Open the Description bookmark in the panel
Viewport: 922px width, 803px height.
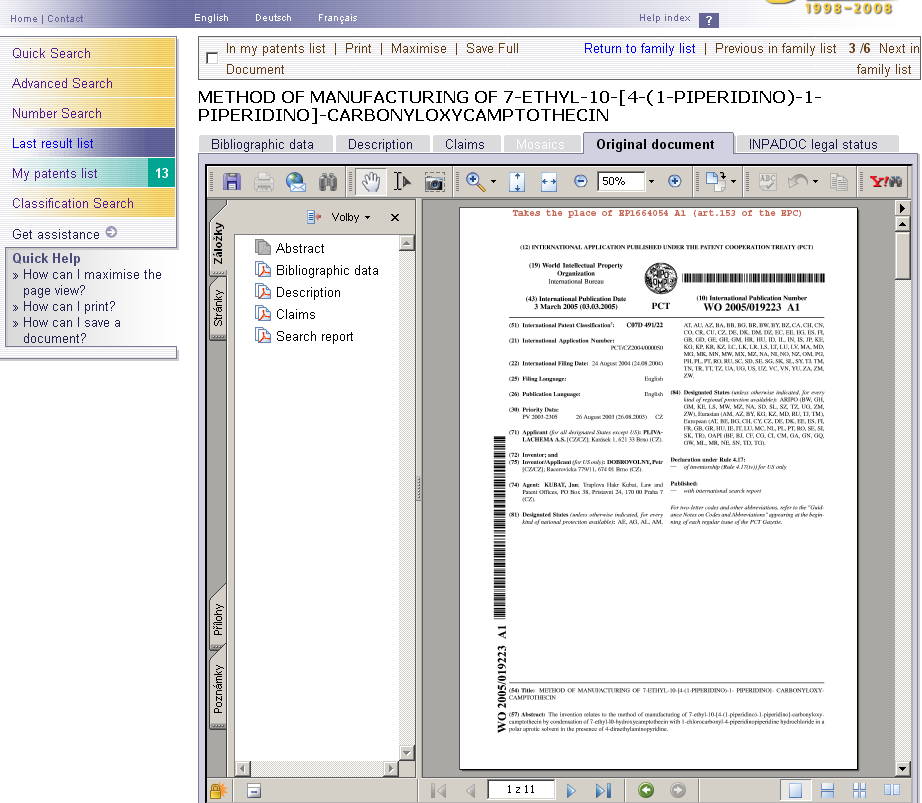point(308,293)
